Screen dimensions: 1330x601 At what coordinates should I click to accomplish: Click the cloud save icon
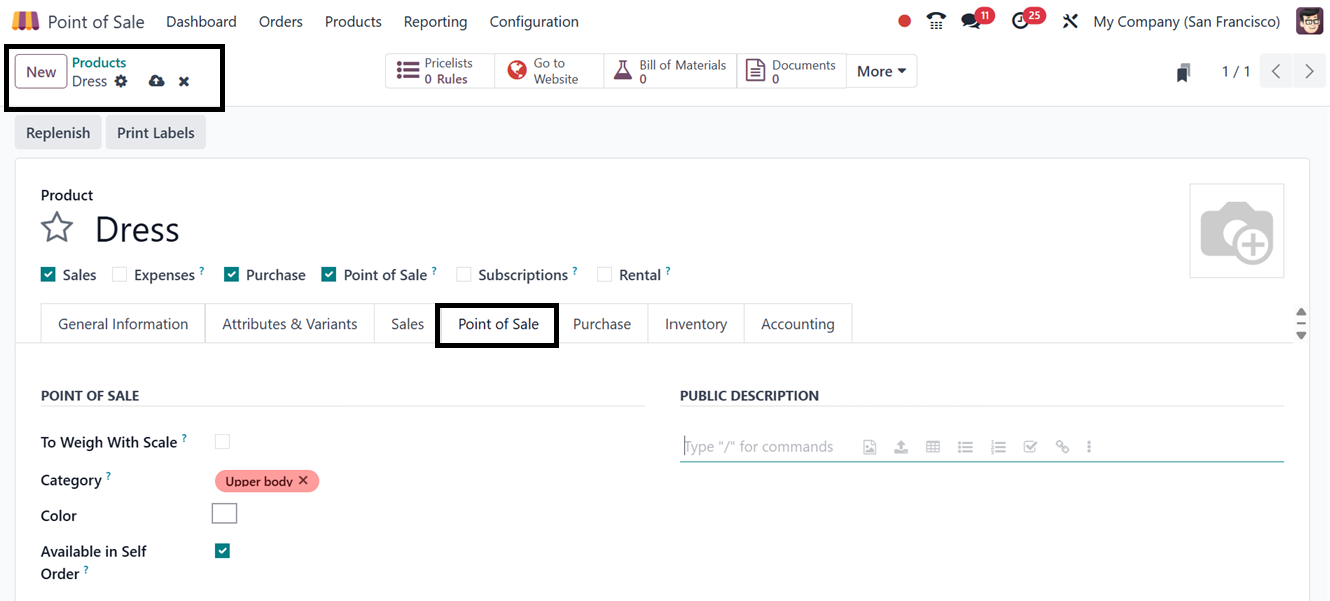(x=156, y=81)
